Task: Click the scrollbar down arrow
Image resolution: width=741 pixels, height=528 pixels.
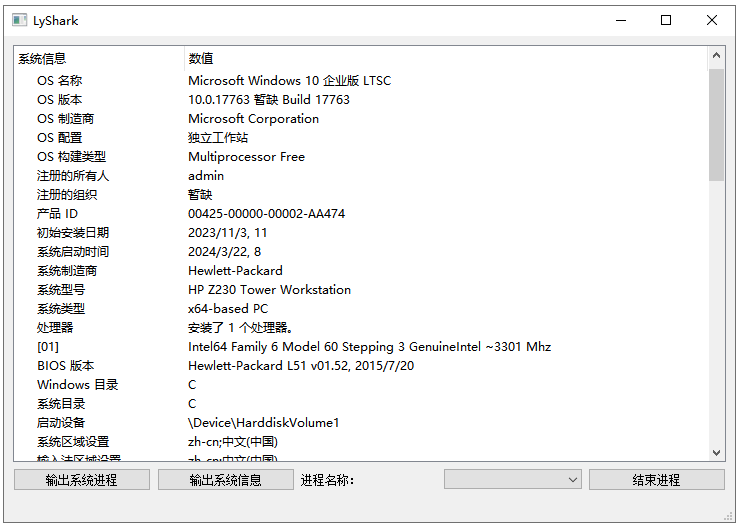Action: coord(716,453)
